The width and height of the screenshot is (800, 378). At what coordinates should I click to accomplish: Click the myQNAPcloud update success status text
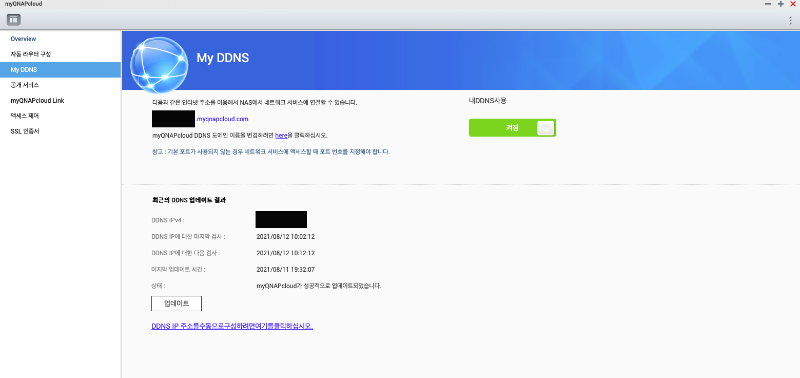[x=319, y=286]
